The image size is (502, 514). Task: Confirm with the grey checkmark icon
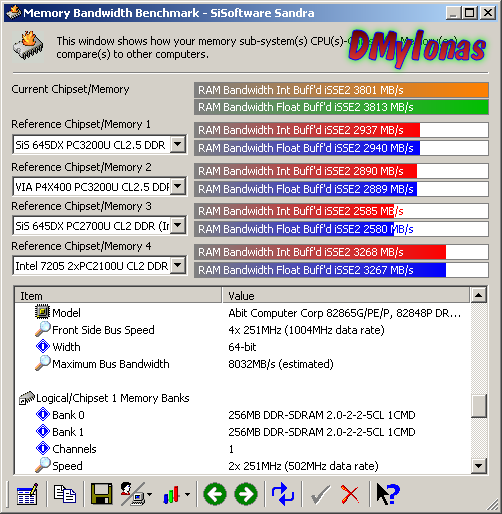coord(320,495)
